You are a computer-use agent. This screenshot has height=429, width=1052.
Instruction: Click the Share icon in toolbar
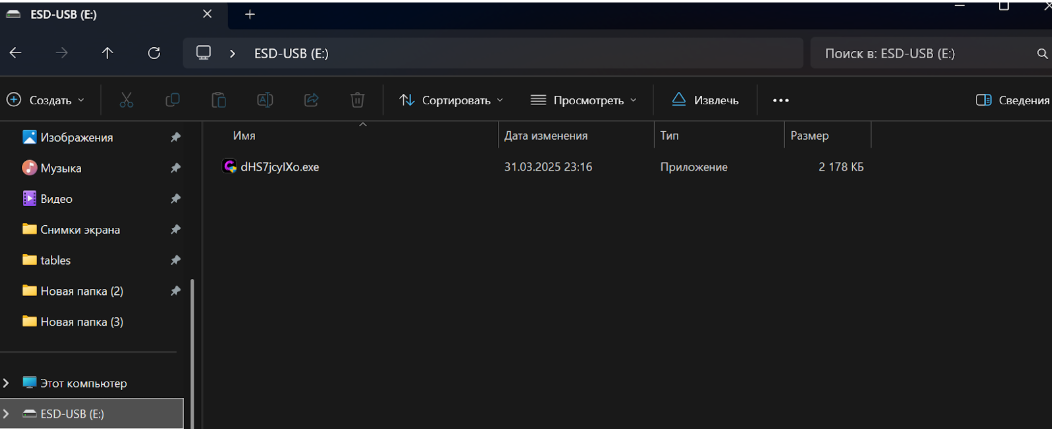point(311,100)
